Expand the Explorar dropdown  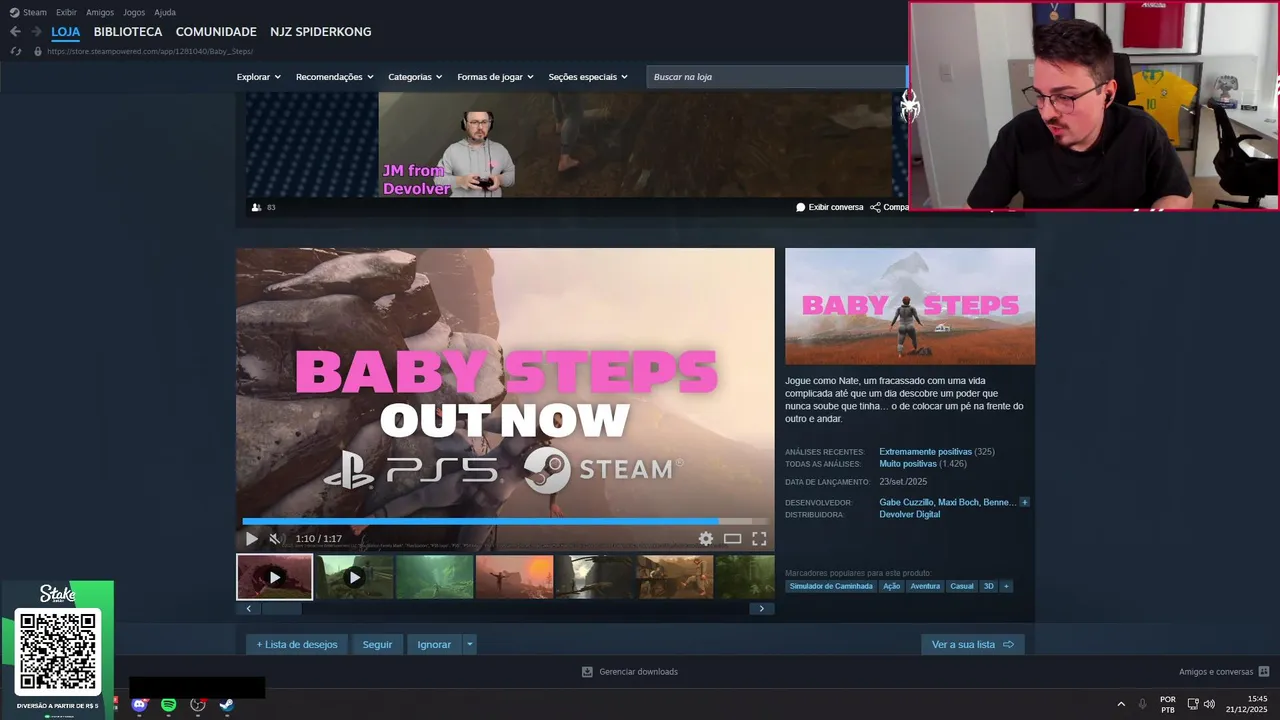pyautogui.click(x=258, y=77)
